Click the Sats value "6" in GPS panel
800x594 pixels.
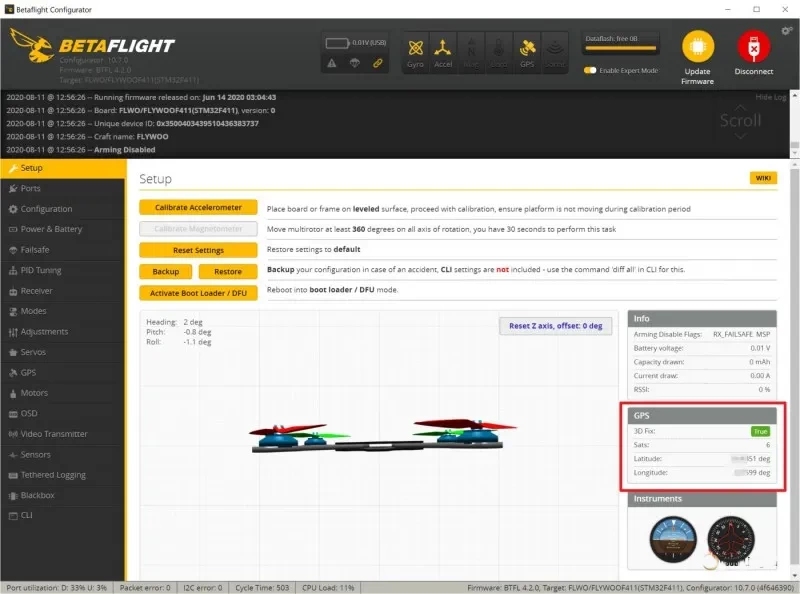click(x=768, y=445)
